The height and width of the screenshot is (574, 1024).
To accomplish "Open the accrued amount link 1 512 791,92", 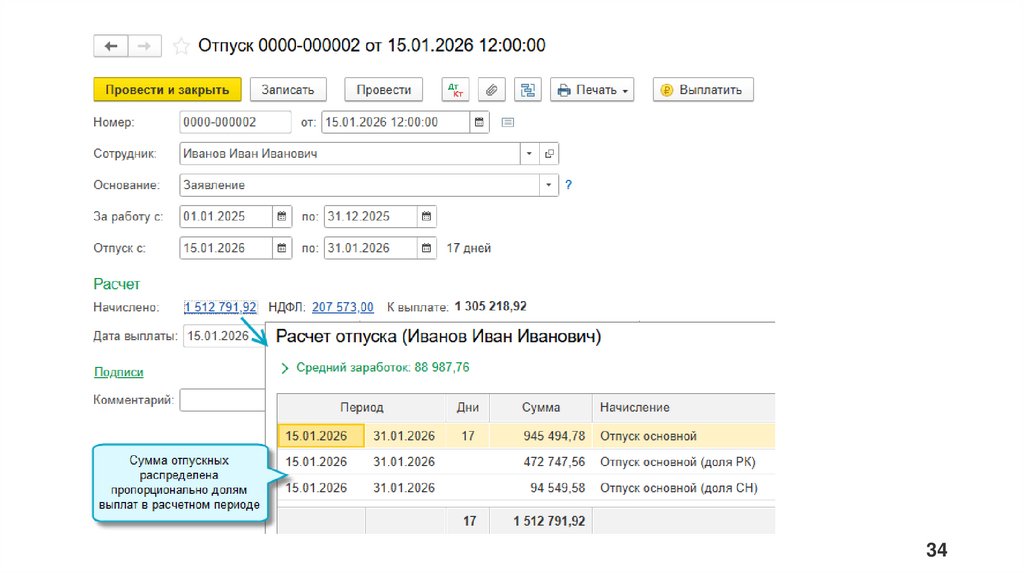I will click(x=220, y=307).
